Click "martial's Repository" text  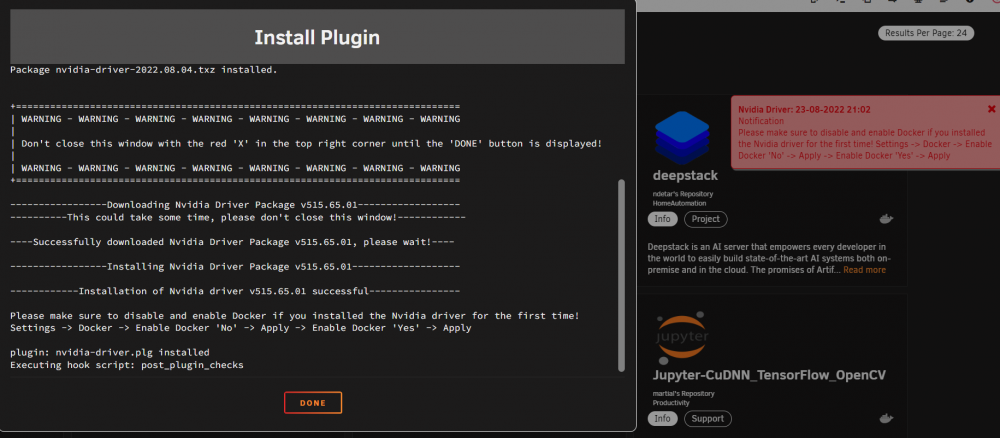(x=683, y=393)
